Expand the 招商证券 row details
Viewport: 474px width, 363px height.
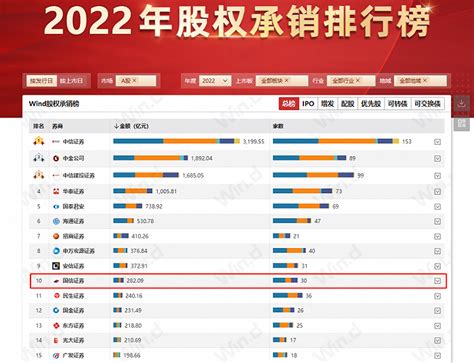437,236
